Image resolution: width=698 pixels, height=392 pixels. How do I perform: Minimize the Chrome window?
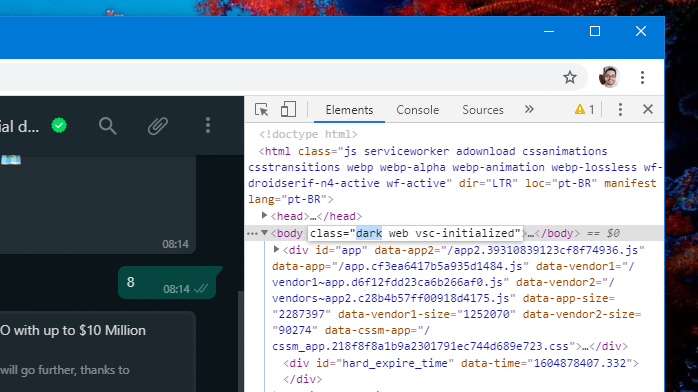click(549, 32)
